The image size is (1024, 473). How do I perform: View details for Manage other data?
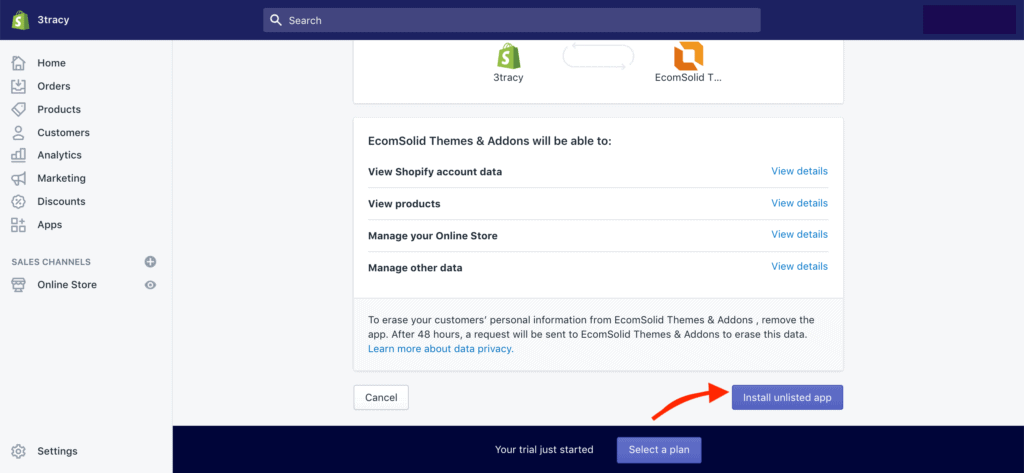coord(799,267)
